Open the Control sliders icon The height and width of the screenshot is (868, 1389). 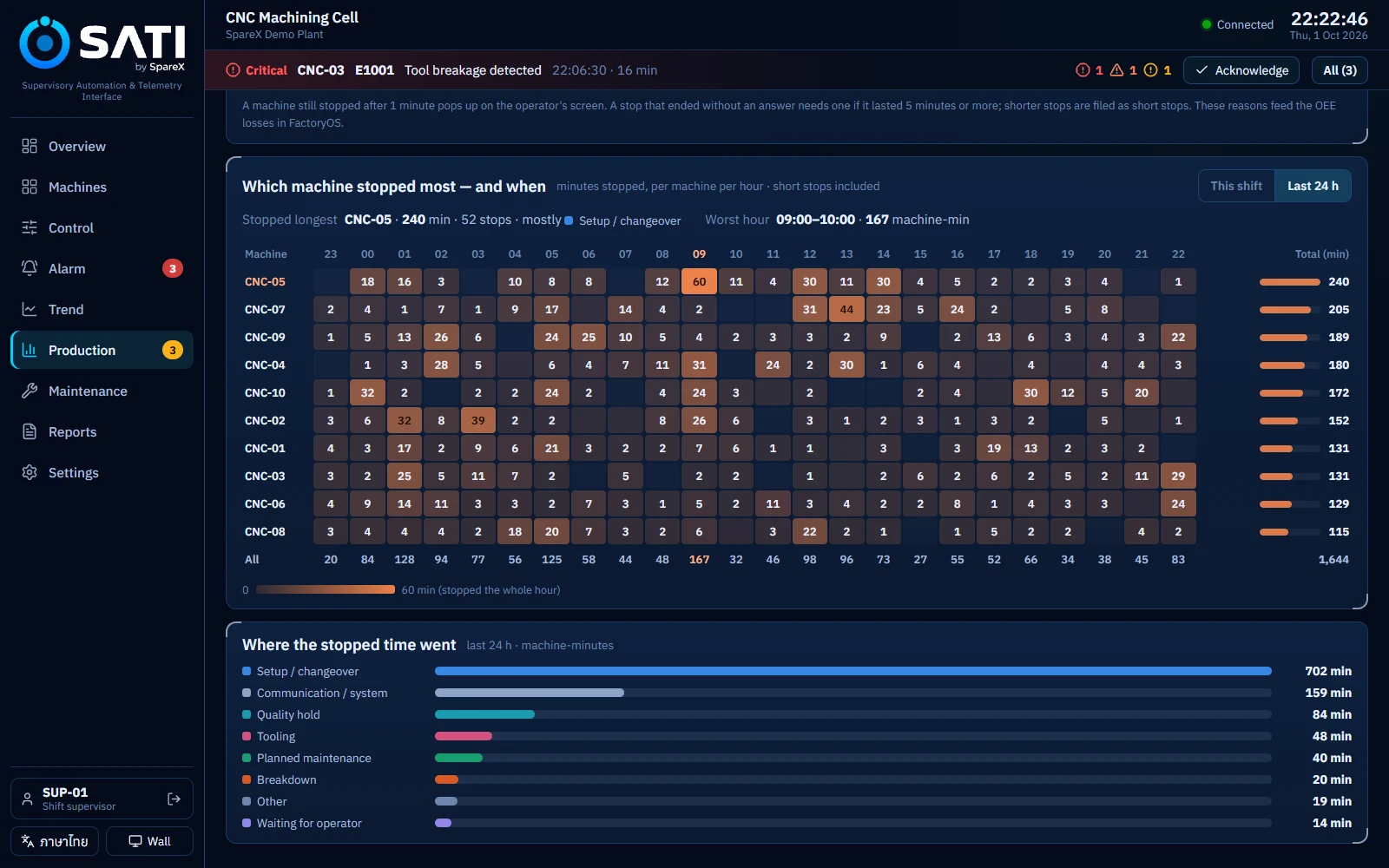tap(30, 227)
